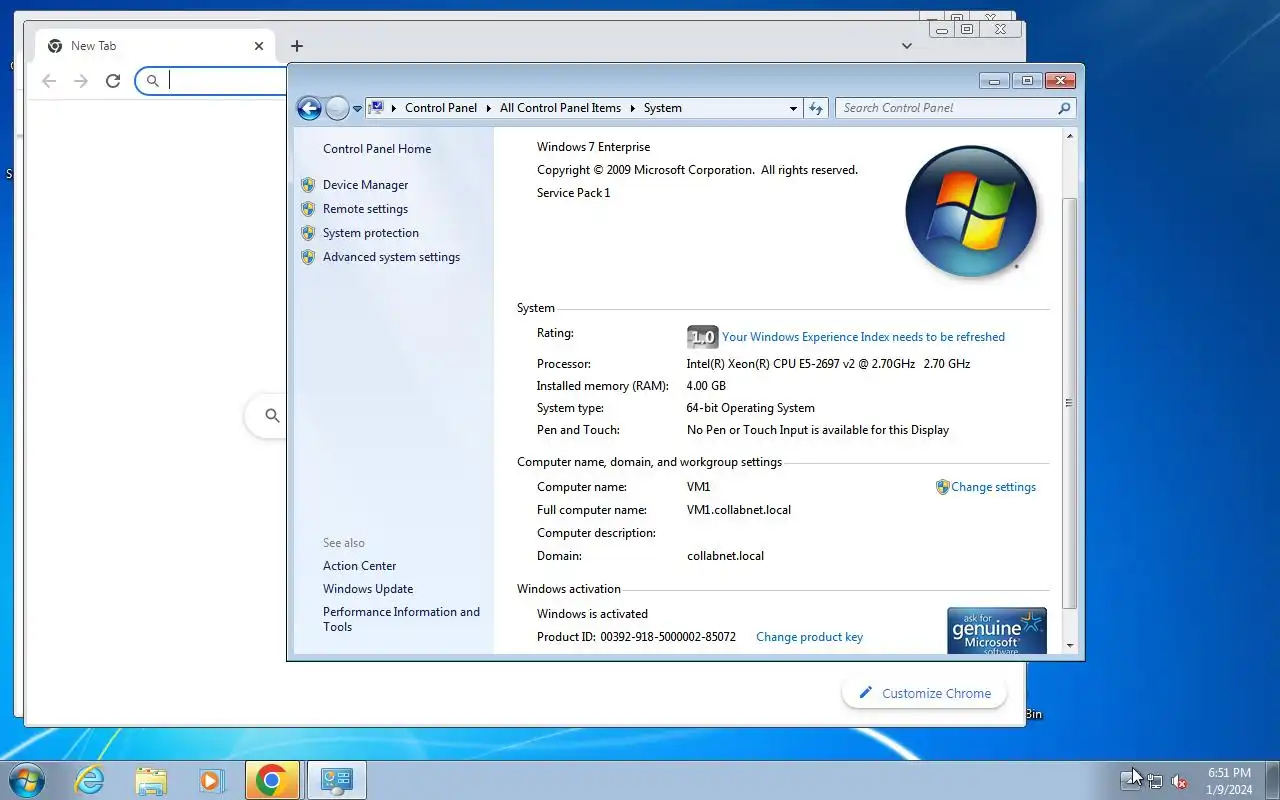Expand arrow after All Control Panel Items

(632, 108)
